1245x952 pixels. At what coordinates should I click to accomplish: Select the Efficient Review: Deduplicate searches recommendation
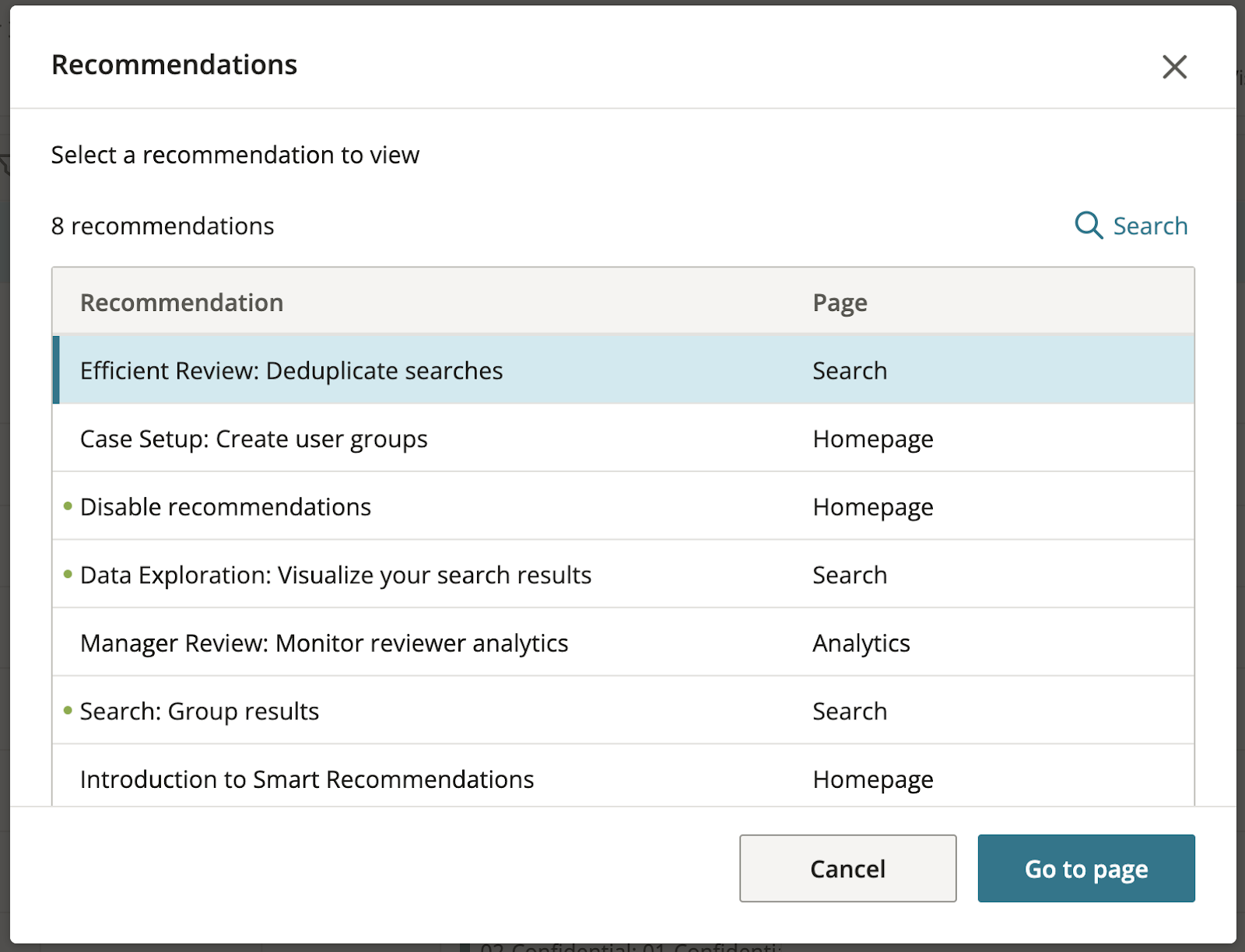[x=291, y=370]
